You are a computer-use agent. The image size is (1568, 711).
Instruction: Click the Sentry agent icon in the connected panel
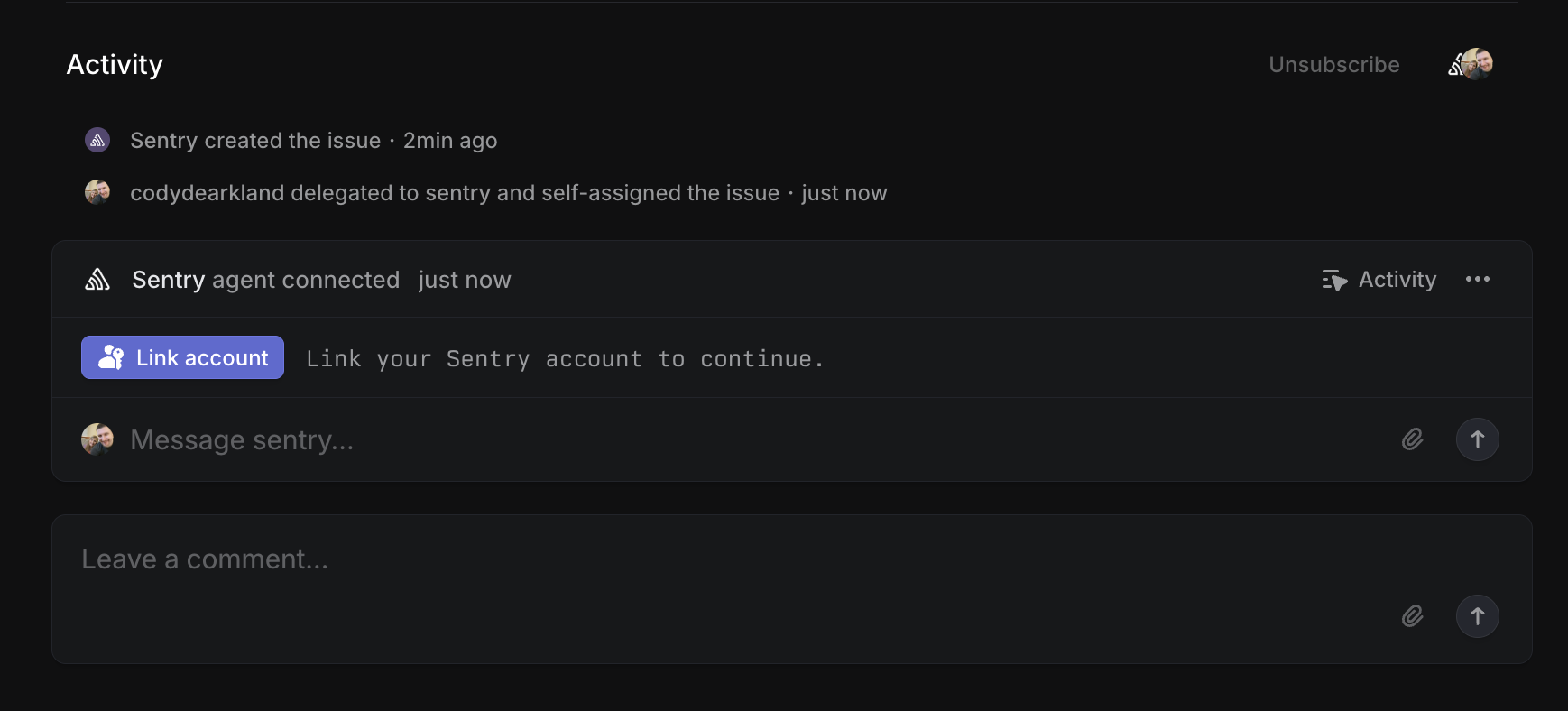tap(98, 280)
